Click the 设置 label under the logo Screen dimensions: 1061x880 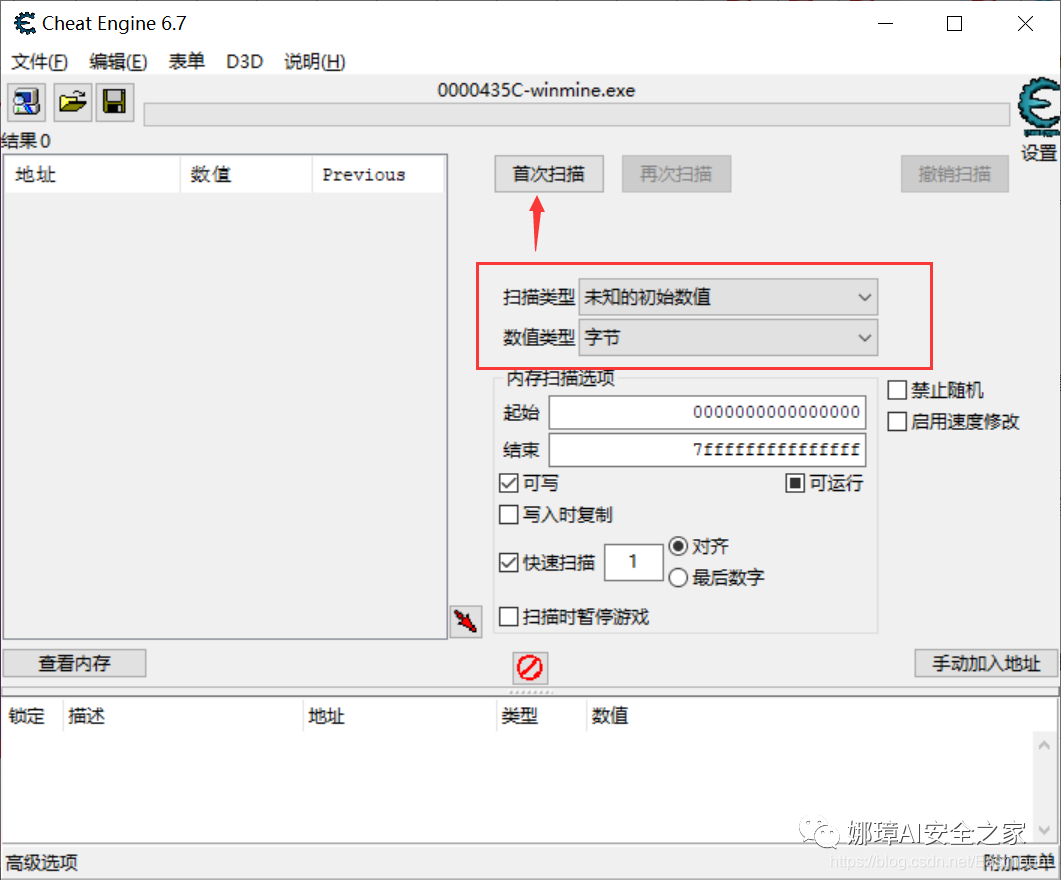coord(1039,152)
